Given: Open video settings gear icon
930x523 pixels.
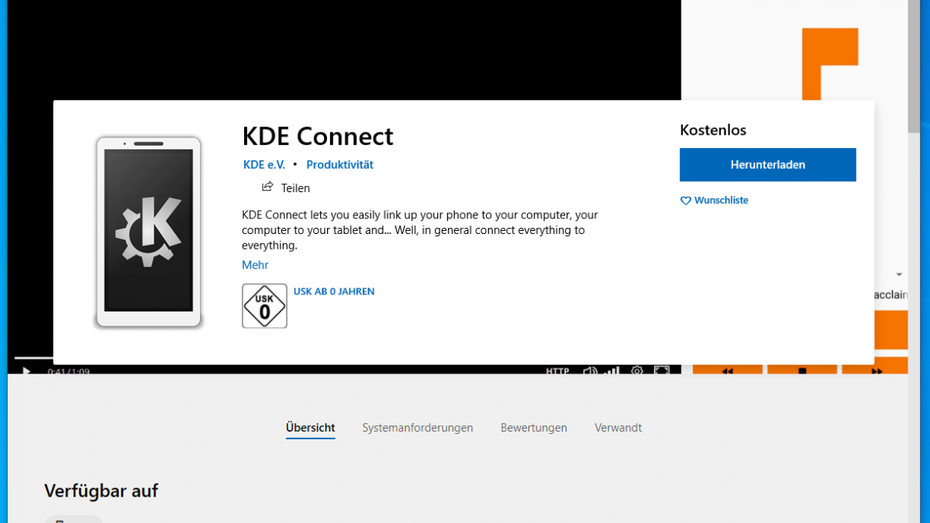Looking at the screenshot, I should pyautogui.click(x=637, y=371).
